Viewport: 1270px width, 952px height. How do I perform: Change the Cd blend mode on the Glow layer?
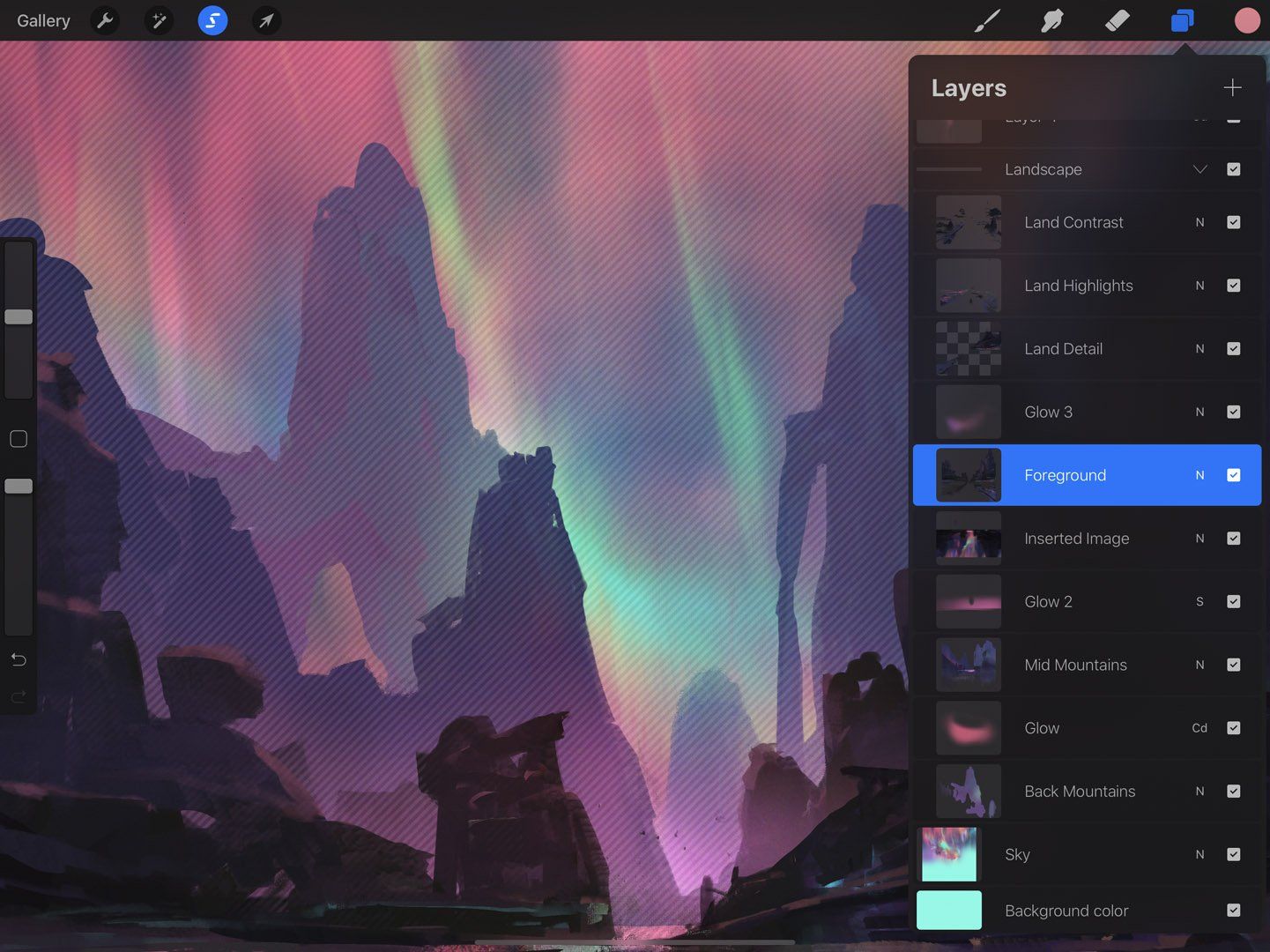[x=1199, y=728]
